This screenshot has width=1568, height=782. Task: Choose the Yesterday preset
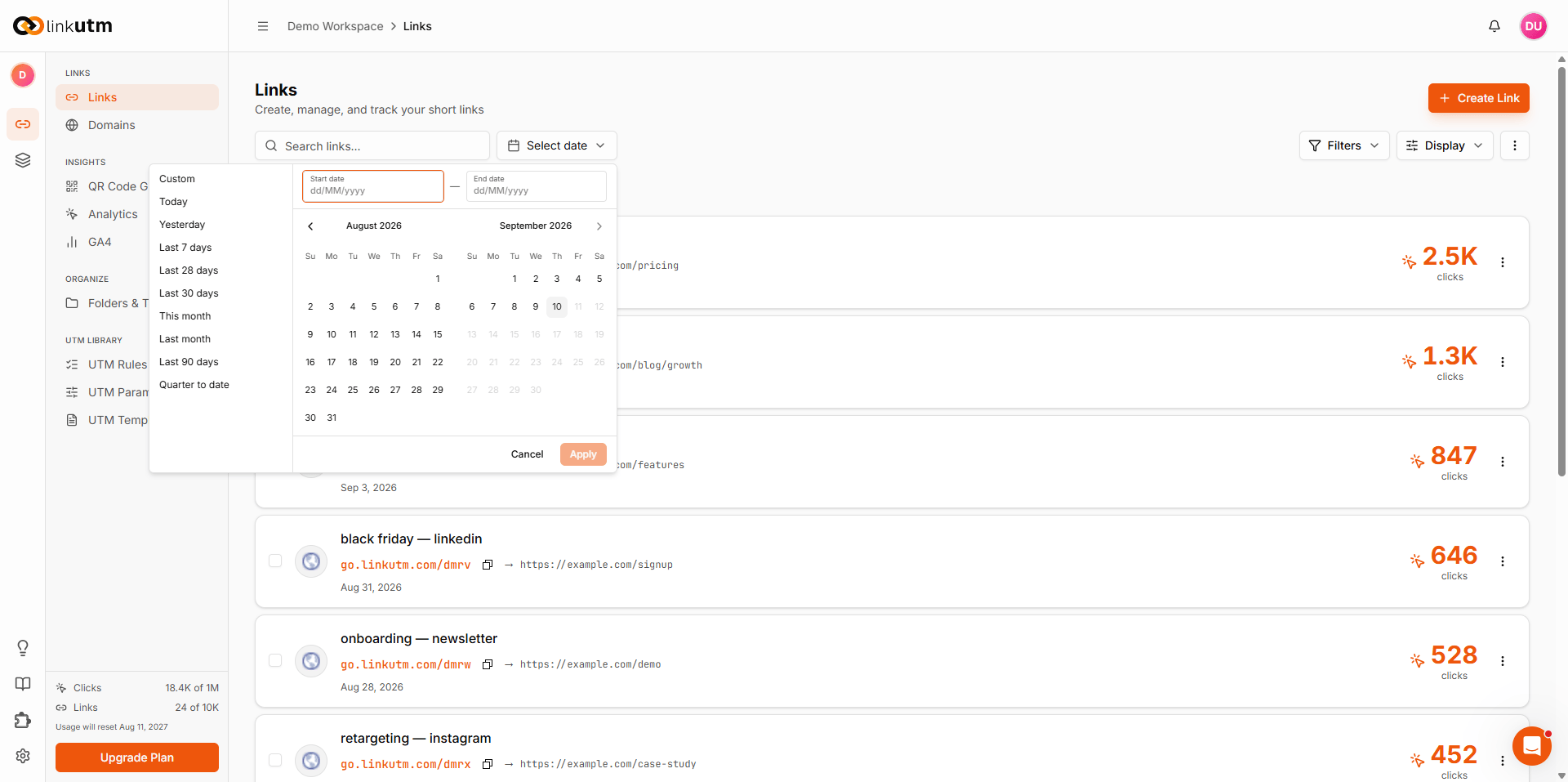[182, 225]
